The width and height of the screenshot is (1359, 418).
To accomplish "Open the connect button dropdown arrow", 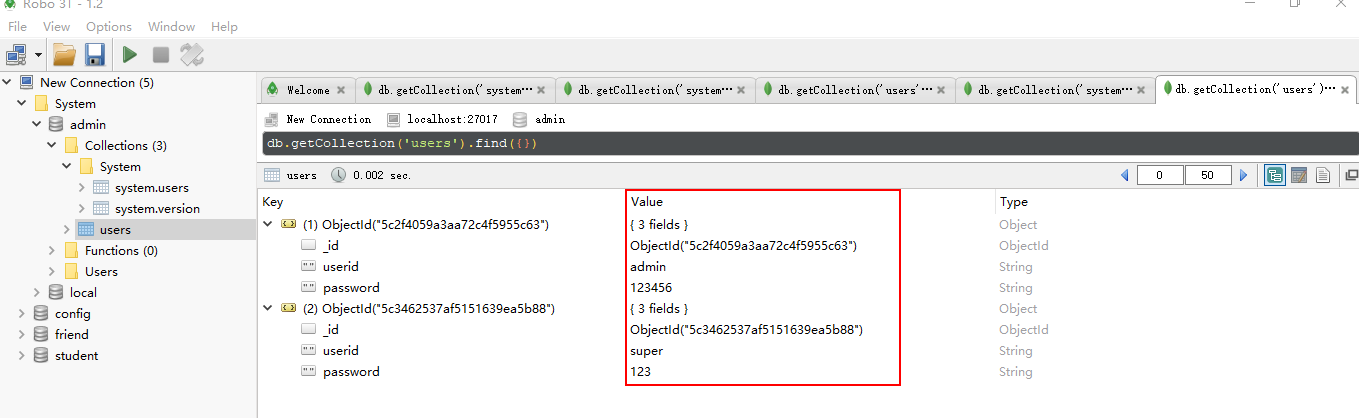I will (x=38, y=54).
